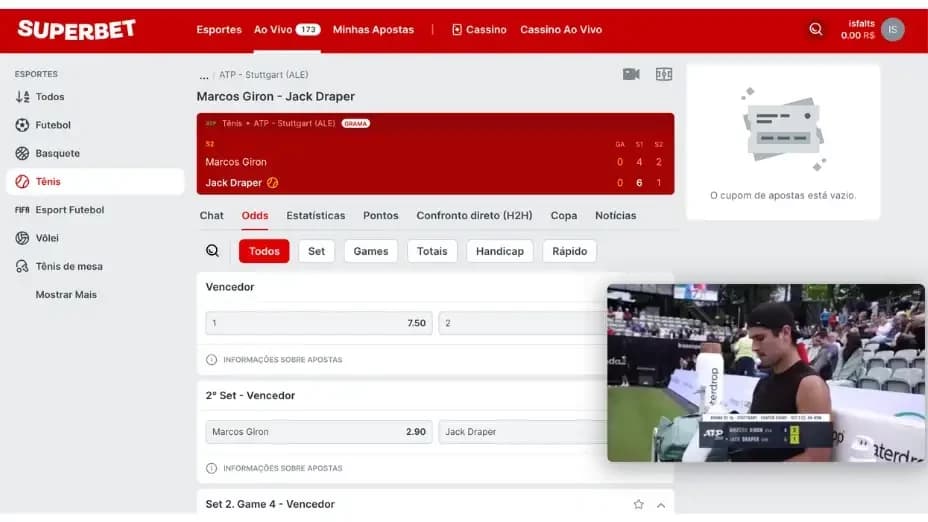Filter markets by Games
Image resolution: width=928 pixels, height=522 pixels.
pyautogui.click(x=370, y=251)
